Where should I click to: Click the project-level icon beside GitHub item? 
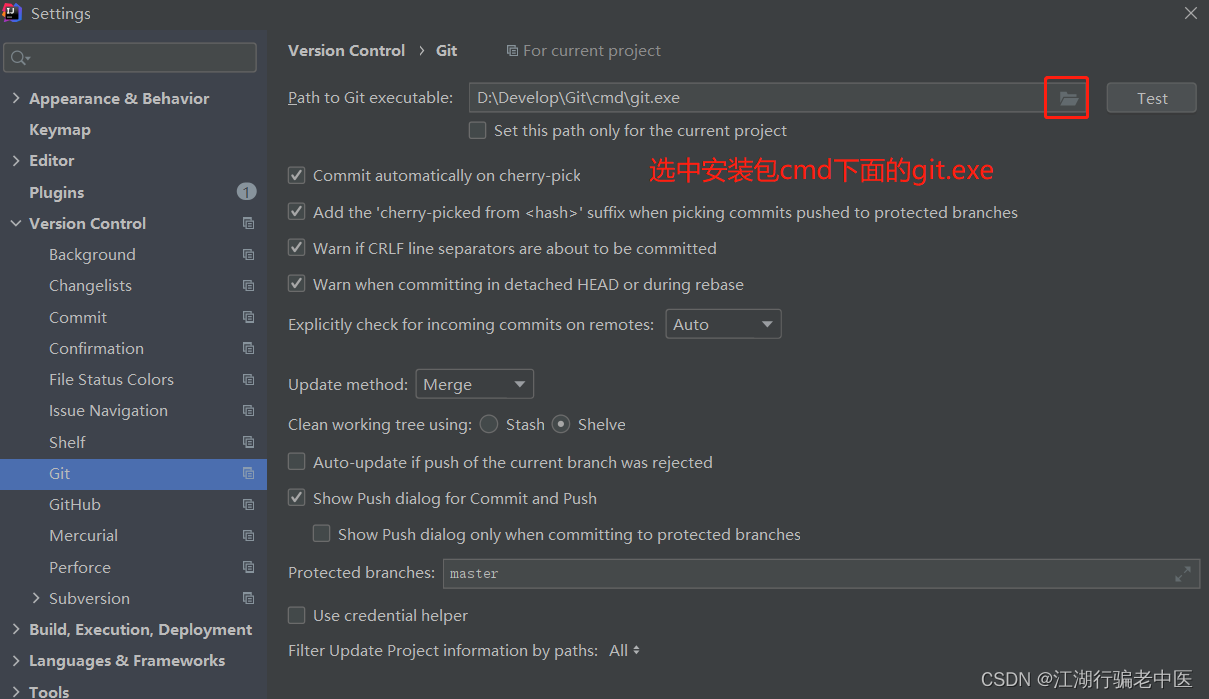point(248,505)
